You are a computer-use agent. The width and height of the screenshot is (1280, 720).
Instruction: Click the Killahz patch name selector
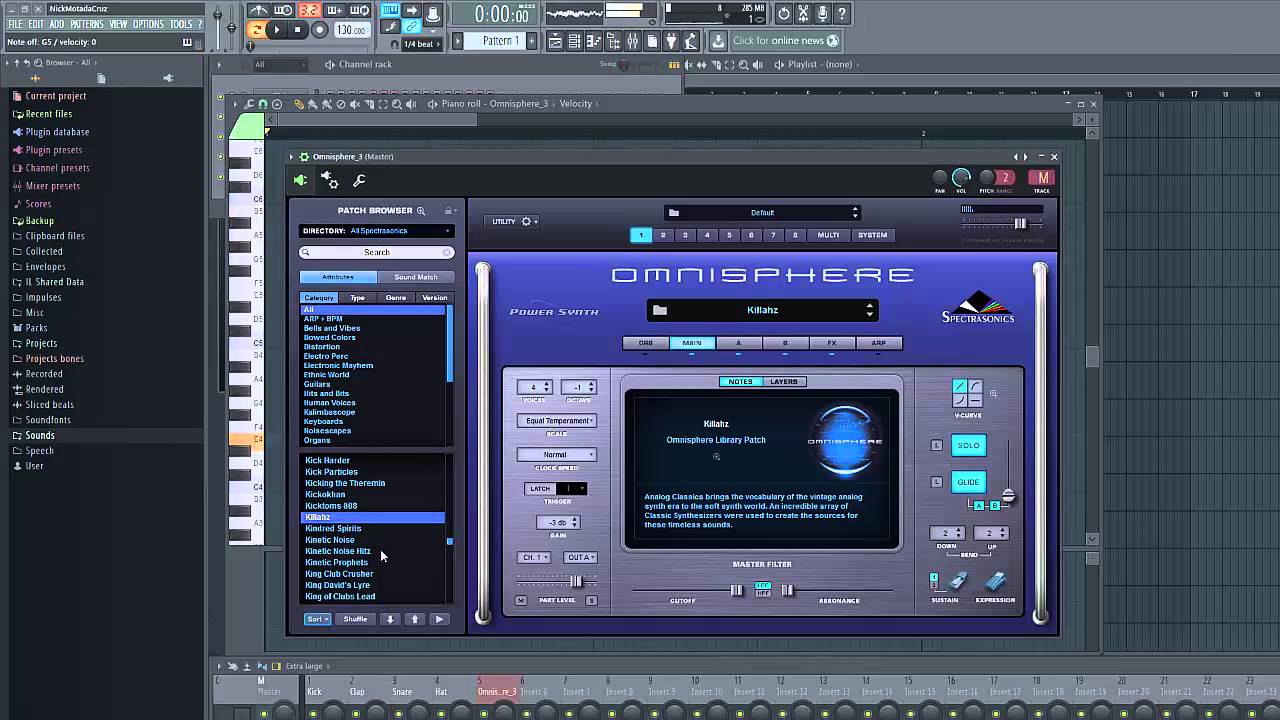coord(762,310)
